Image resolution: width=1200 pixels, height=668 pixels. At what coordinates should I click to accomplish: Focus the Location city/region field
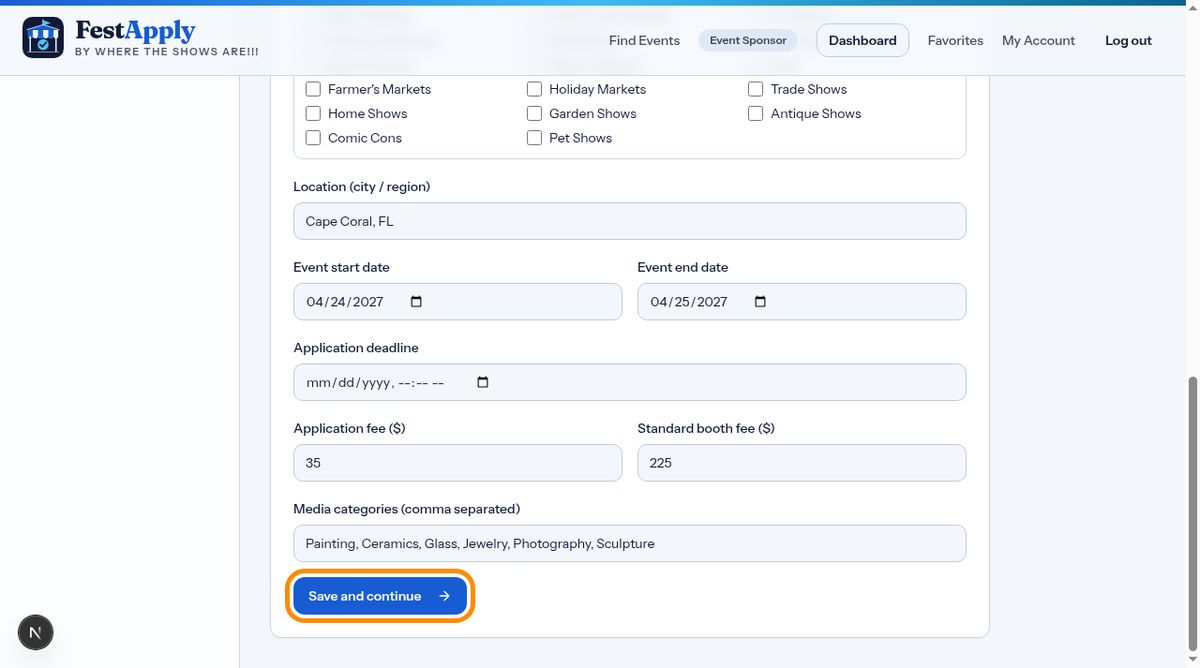(x=630, y=221)
